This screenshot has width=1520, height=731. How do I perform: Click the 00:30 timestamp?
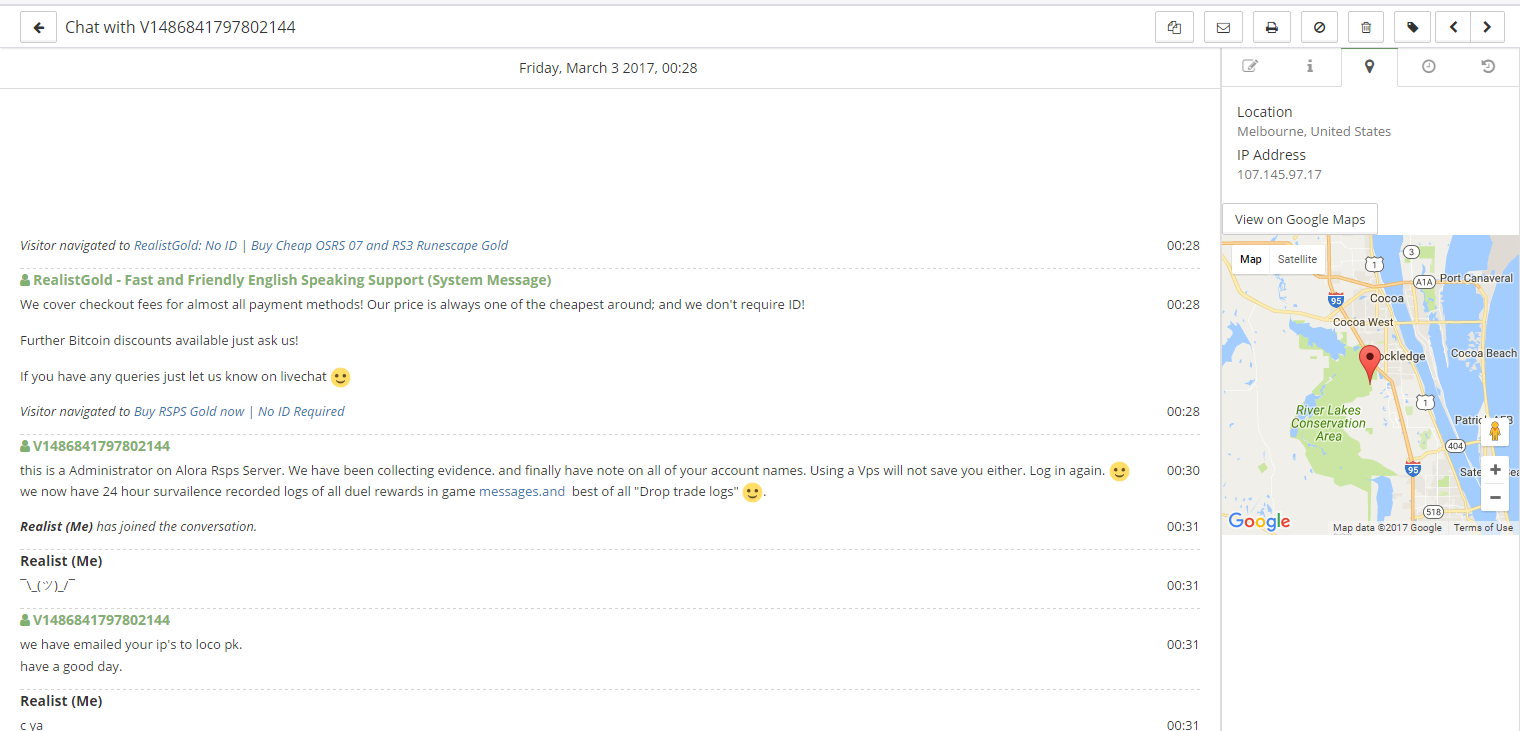click(1183, 470)
